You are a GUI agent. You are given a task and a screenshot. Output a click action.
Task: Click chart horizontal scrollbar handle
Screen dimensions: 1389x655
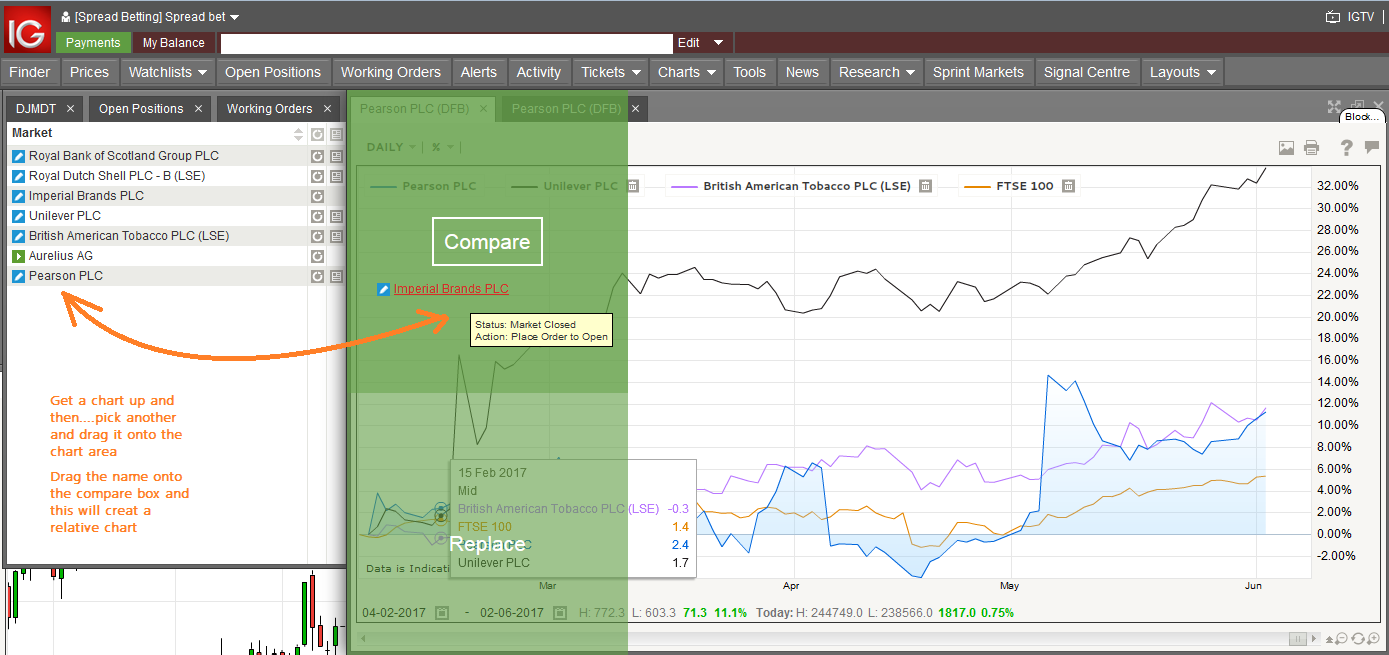(1297, 638)
